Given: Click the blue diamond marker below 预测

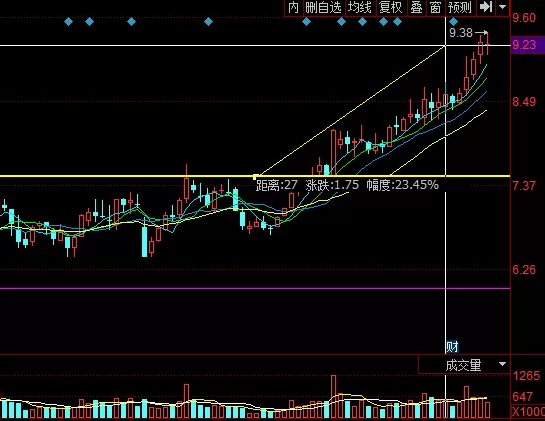Looking at the screenshot, I should [x=454, y=22].
